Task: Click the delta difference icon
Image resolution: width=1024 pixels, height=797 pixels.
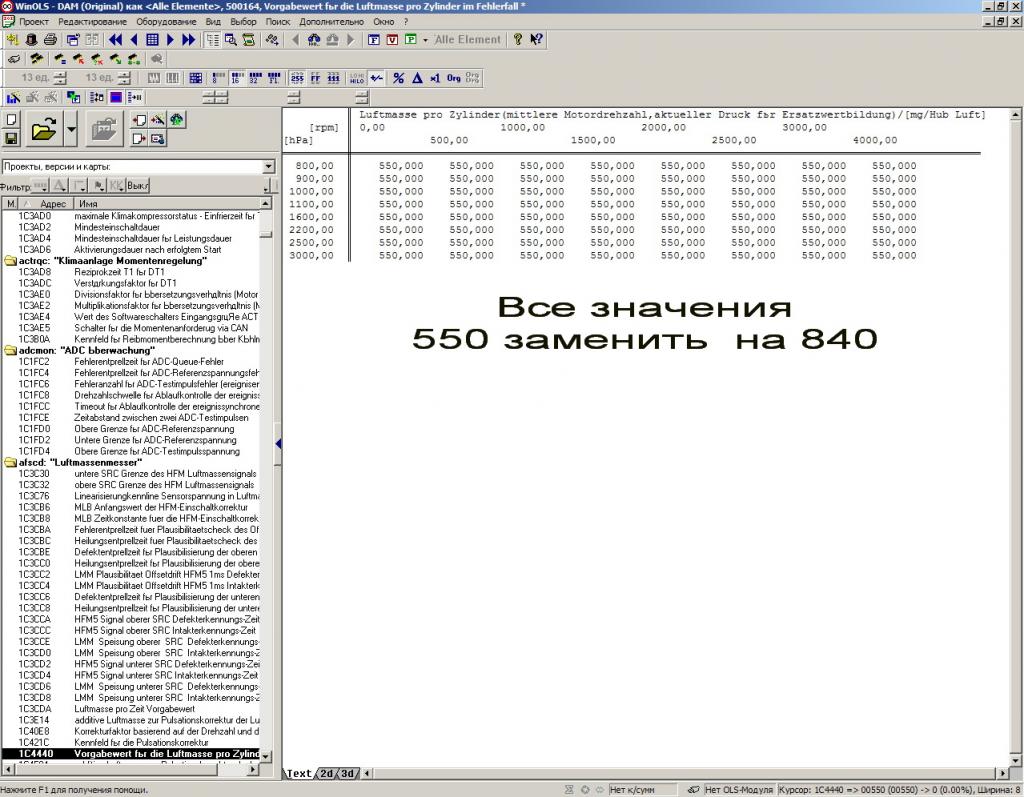Action: (x=417, y=78)
